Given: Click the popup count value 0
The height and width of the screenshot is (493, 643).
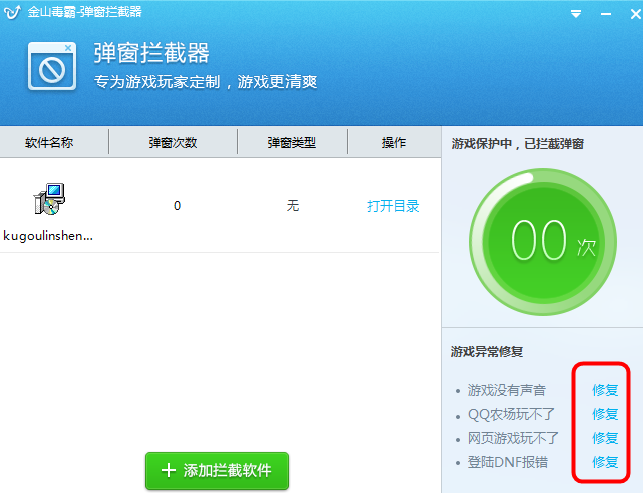Looking at the screenshot, I should [x=177, y=205].
